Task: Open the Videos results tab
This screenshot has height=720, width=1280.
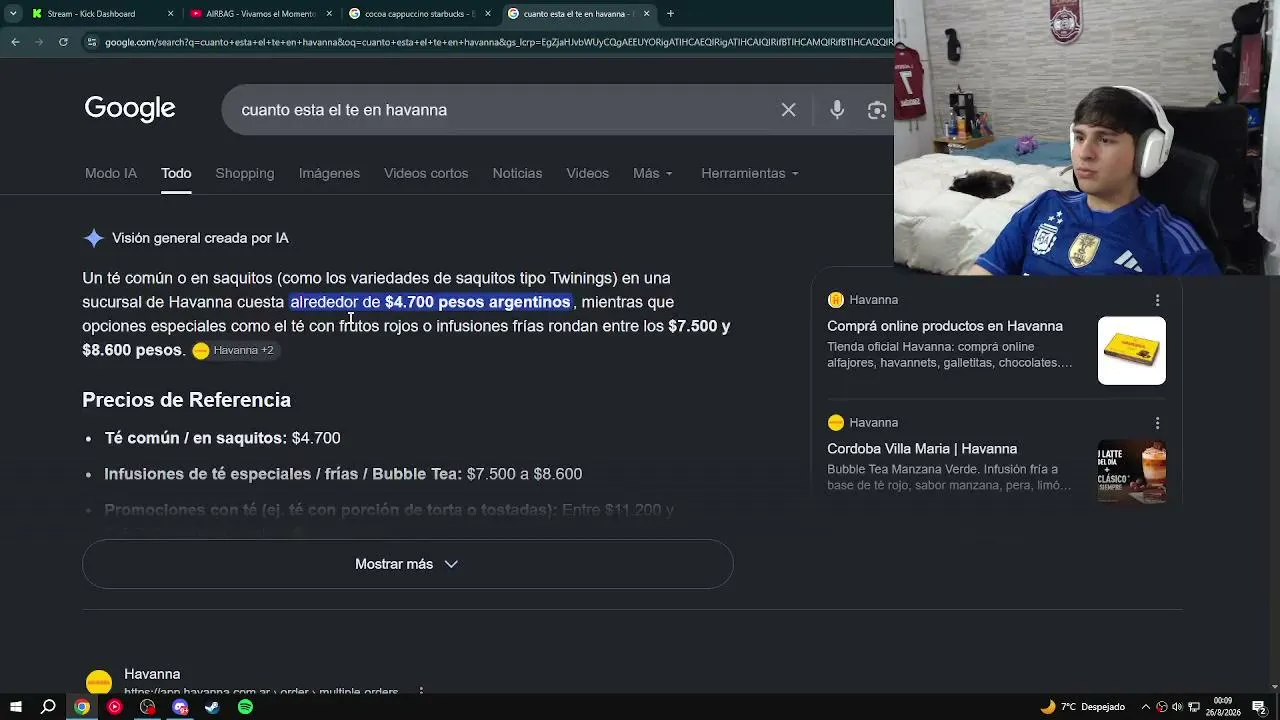Action: point(587,173)
